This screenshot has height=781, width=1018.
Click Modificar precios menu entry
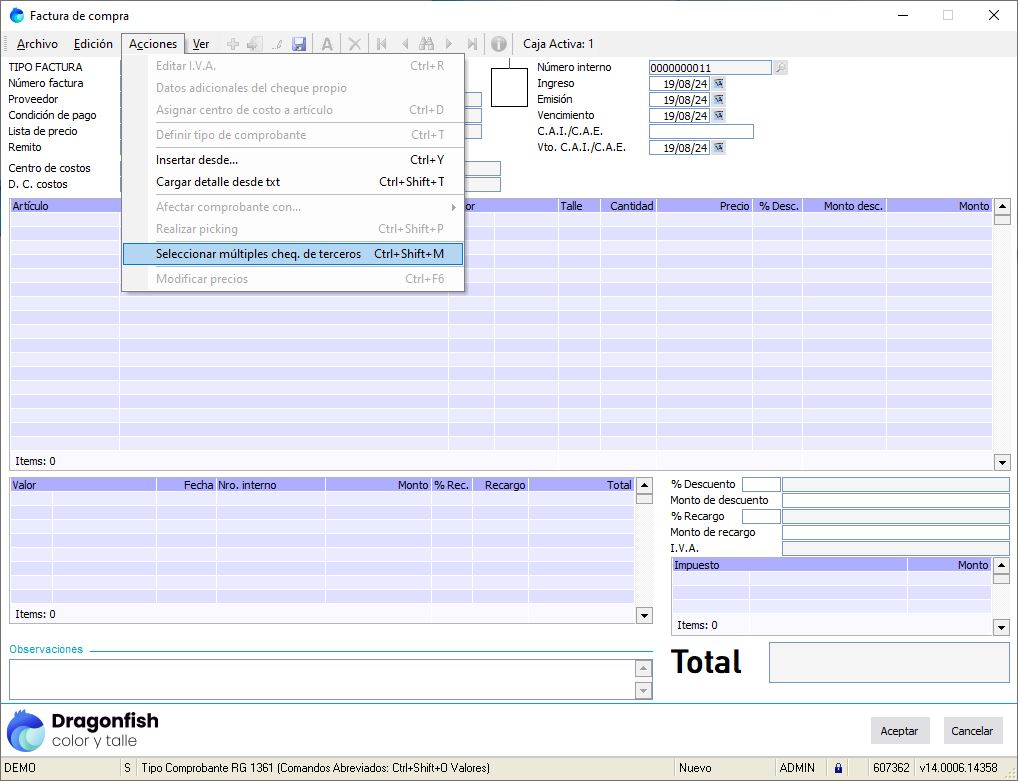click(293, 279)
